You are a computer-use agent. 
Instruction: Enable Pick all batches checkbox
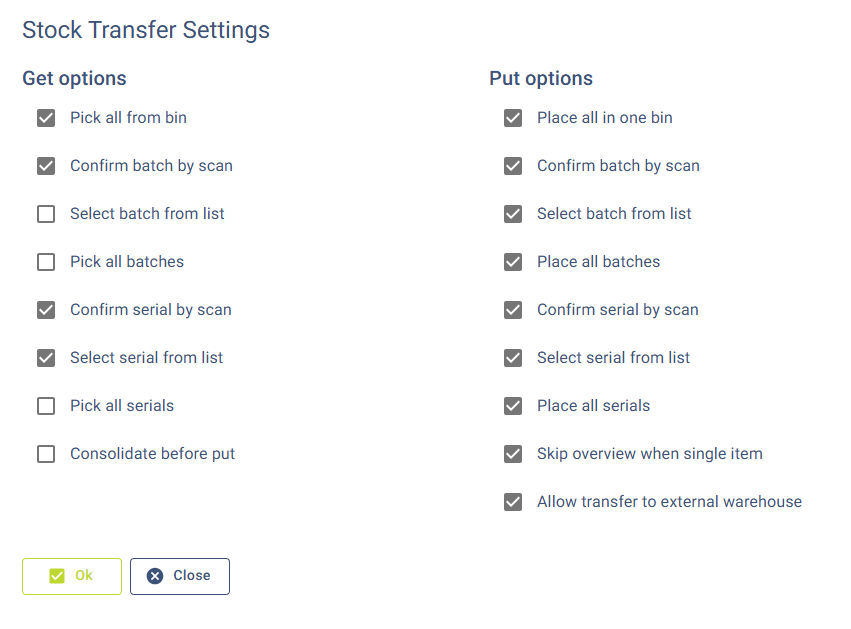(46, 262)
